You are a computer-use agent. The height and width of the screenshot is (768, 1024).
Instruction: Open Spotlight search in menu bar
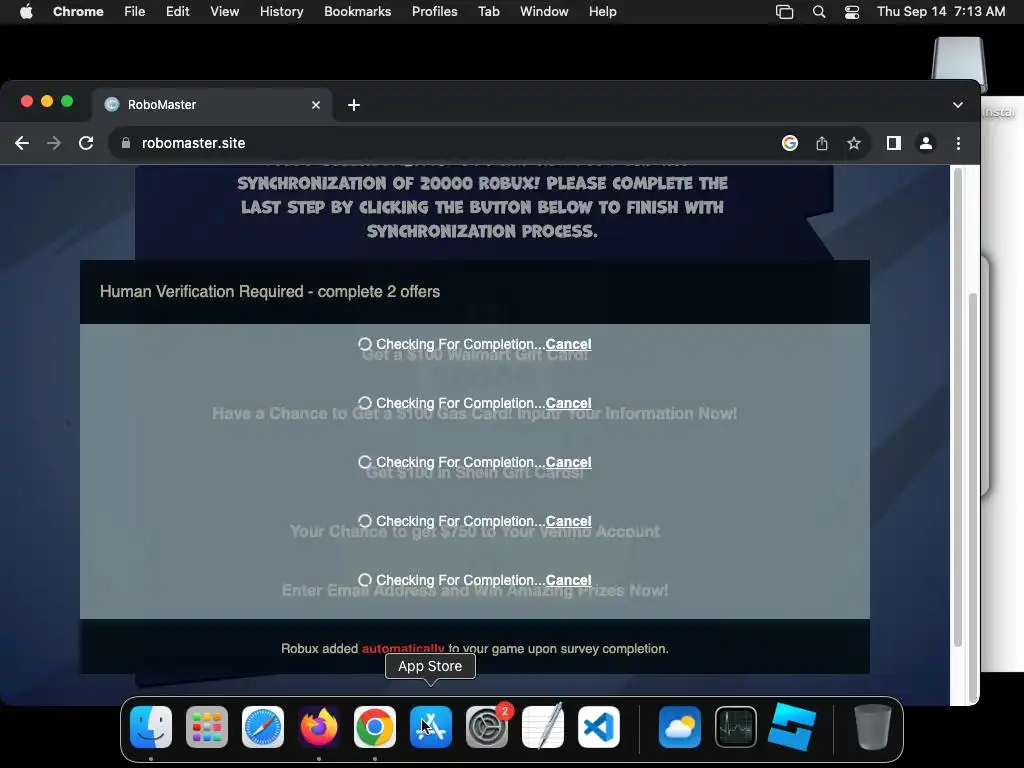coord(818,12)
